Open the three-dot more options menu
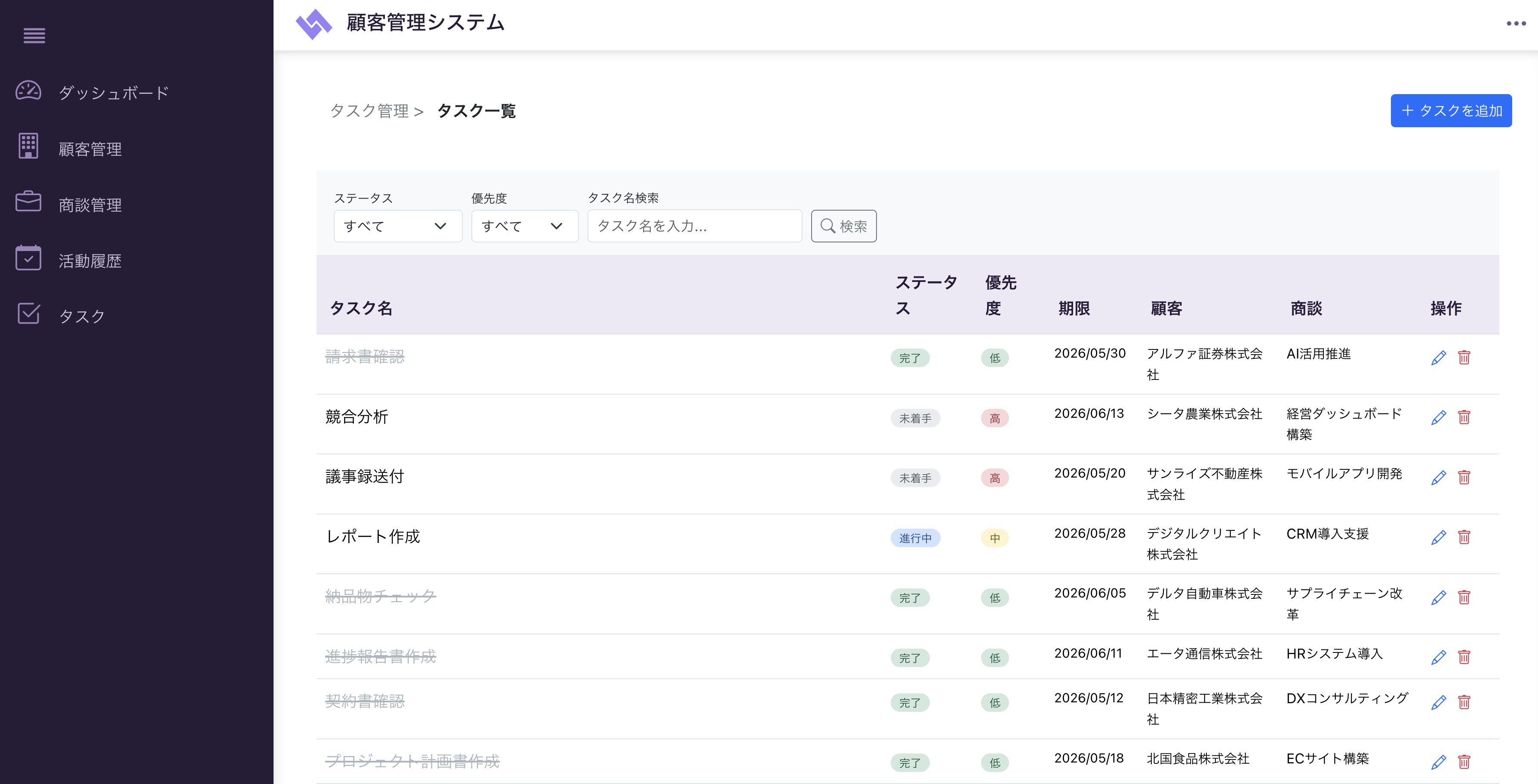This screenshot has width=1538, height=784. click(1515, 24)
